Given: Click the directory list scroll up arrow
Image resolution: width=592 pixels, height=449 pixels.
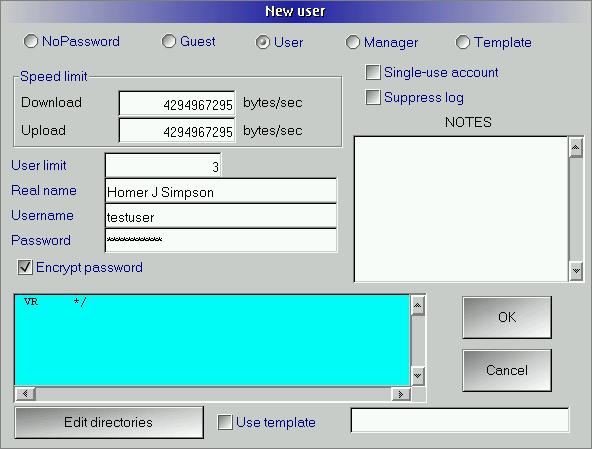Looking at the screenshot, I should pos(418,306).
